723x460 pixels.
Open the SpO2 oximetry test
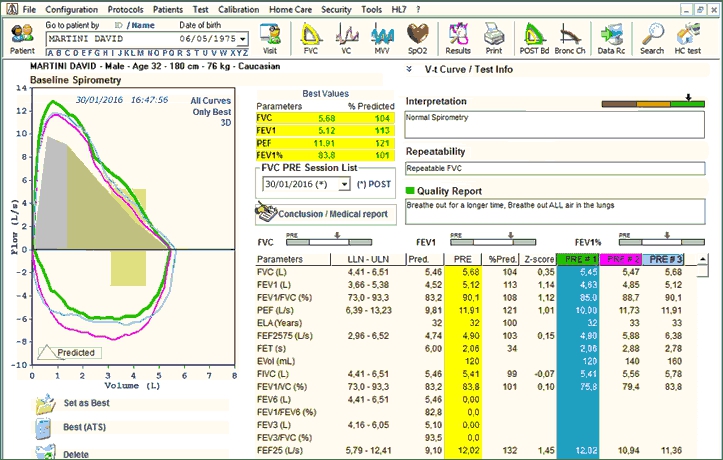[420, 36]
